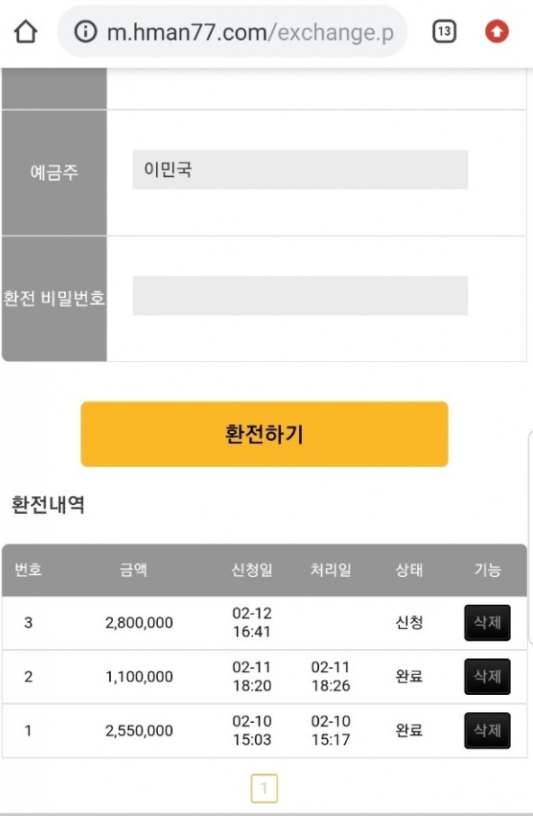This screenshot has height=816, width=533.
Task: Click the 환전내역 section heading
Action: pyautogui.click(x=48, y=504)
